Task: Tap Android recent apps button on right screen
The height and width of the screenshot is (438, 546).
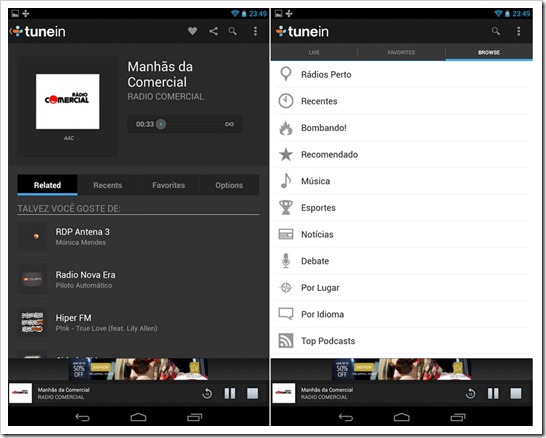Action: tap(458, 417)
